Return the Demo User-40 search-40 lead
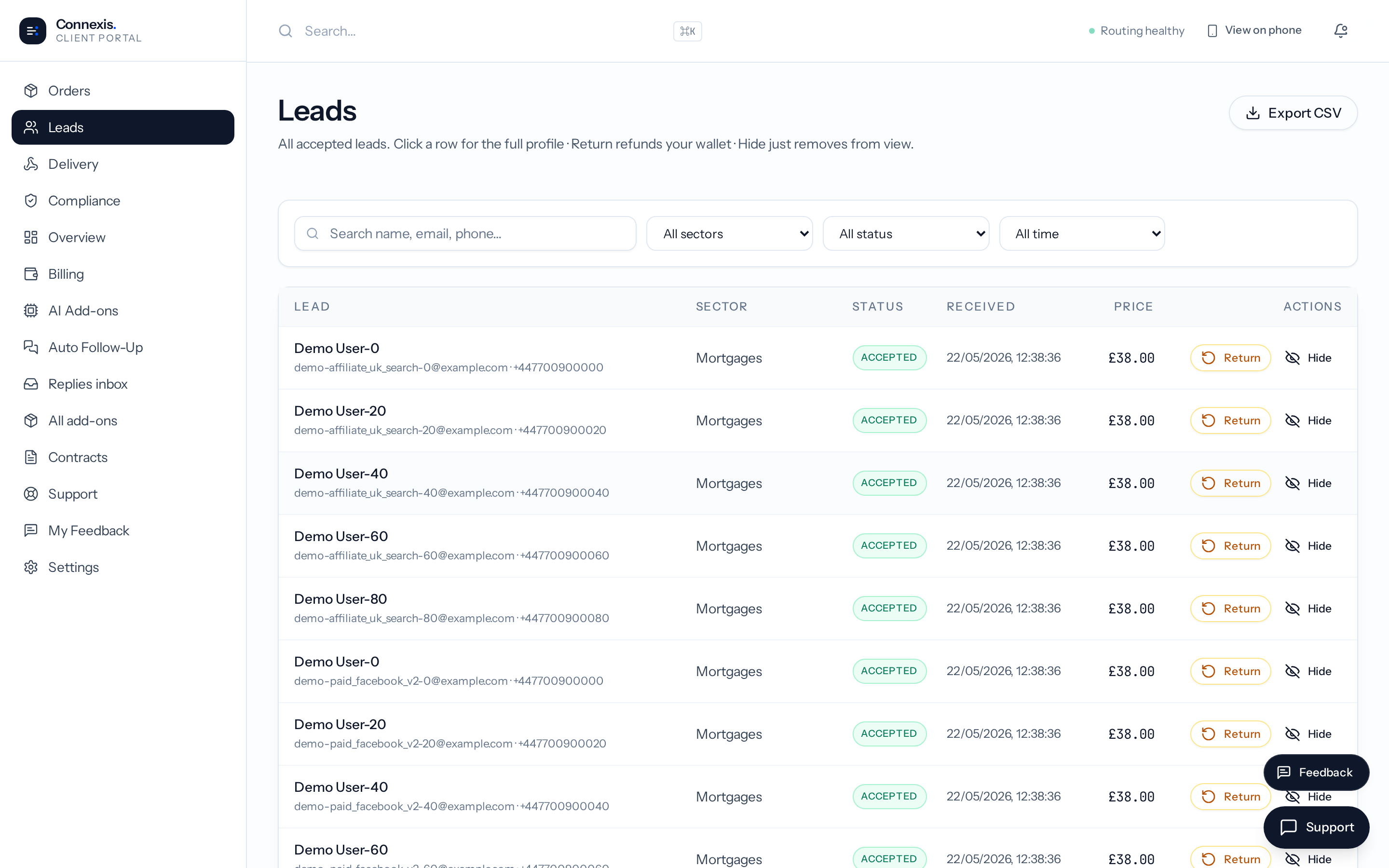 coord(1231,483)
